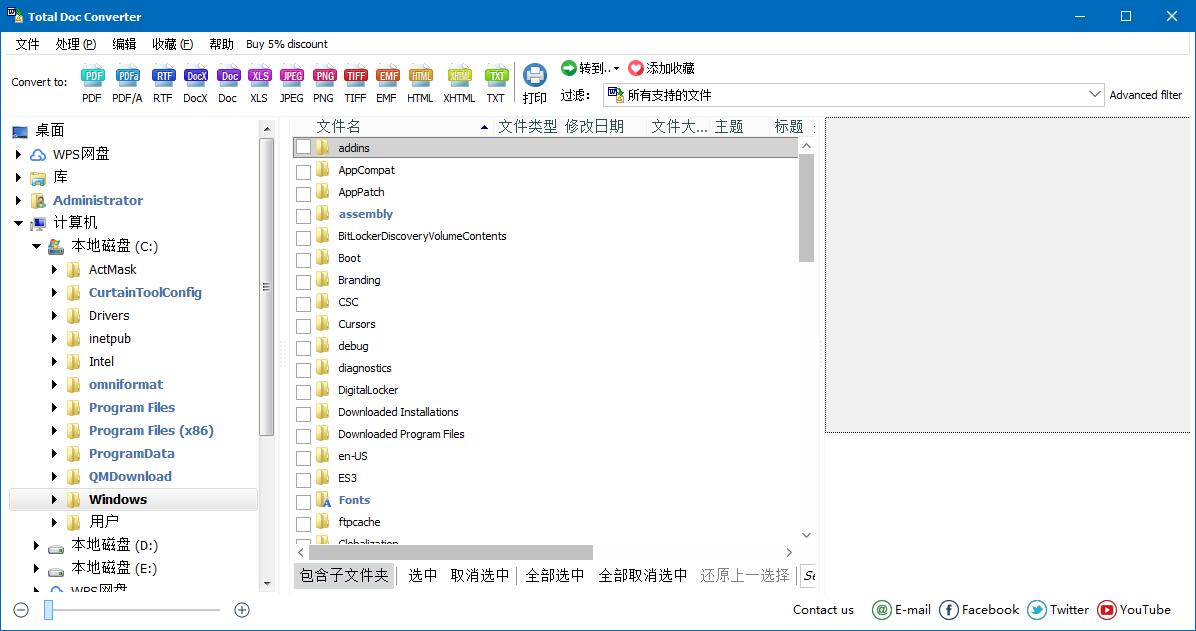Zoom out with the minus icon
The height and width of the screenshot is (631, 1196).
click(21, 610)
